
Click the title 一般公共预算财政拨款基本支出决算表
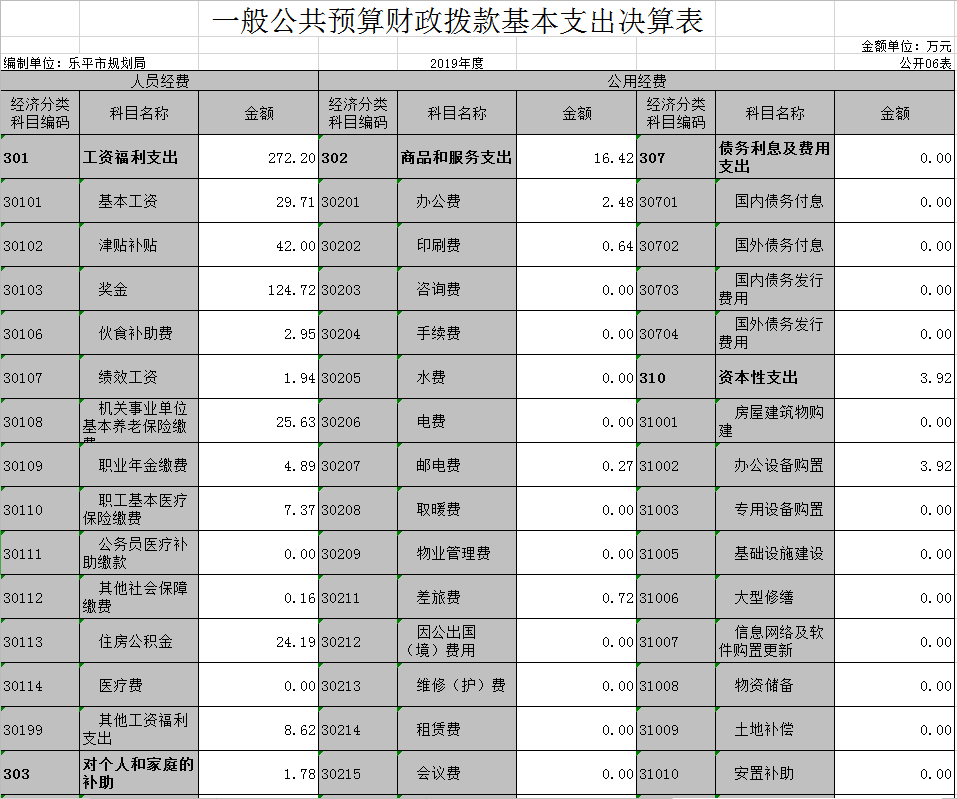tap(458, 21)
